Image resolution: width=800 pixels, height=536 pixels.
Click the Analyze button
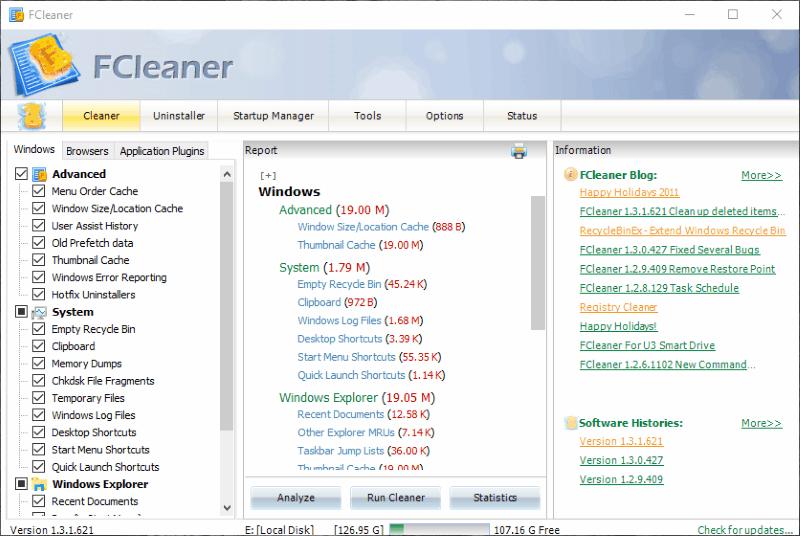coord(296,498)
